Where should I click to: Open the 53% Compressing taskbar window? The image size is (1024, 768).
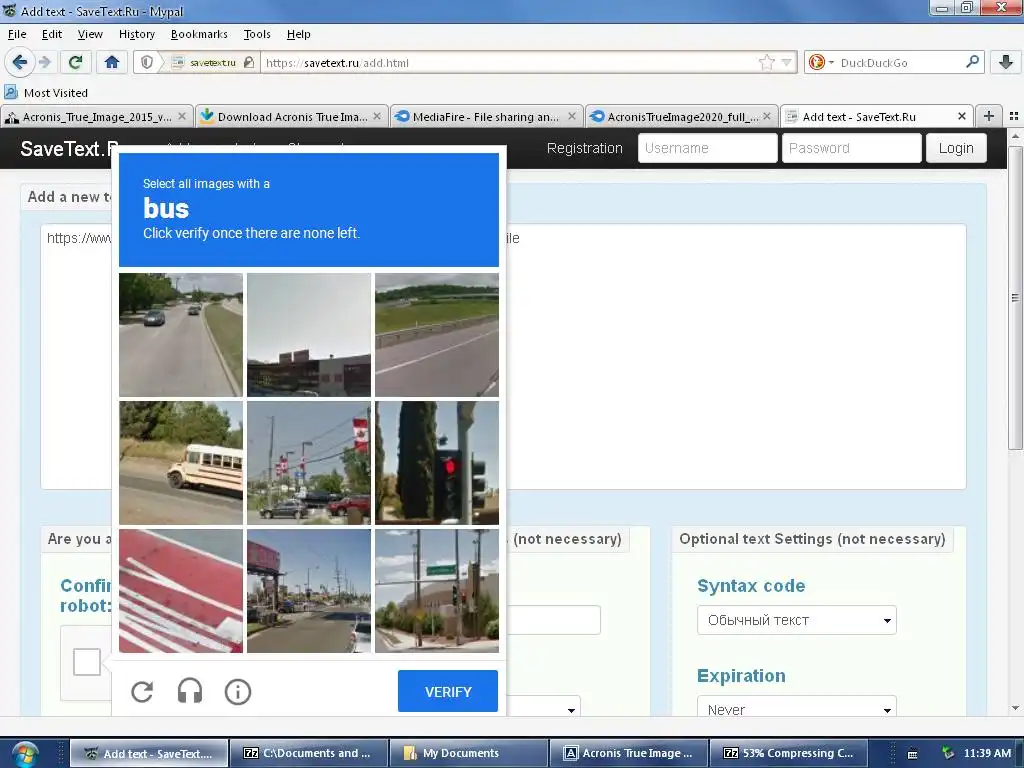(789, 753)
